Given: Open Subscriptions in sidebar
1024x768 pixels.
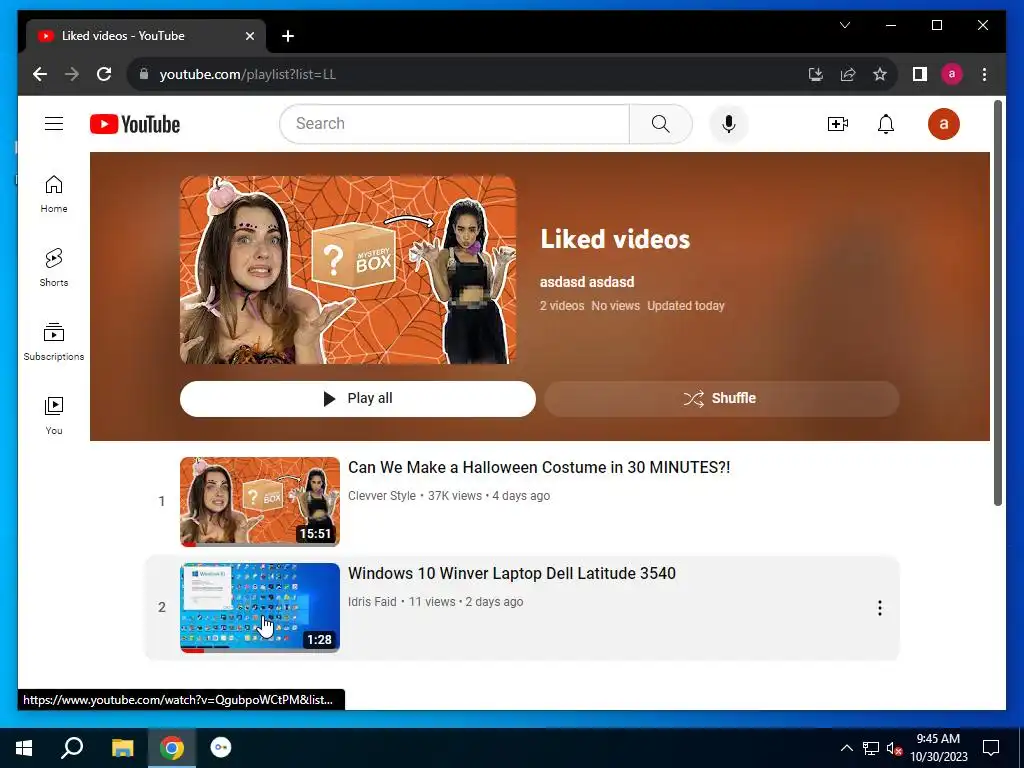Looking at the screenshot, I should 54,342.
